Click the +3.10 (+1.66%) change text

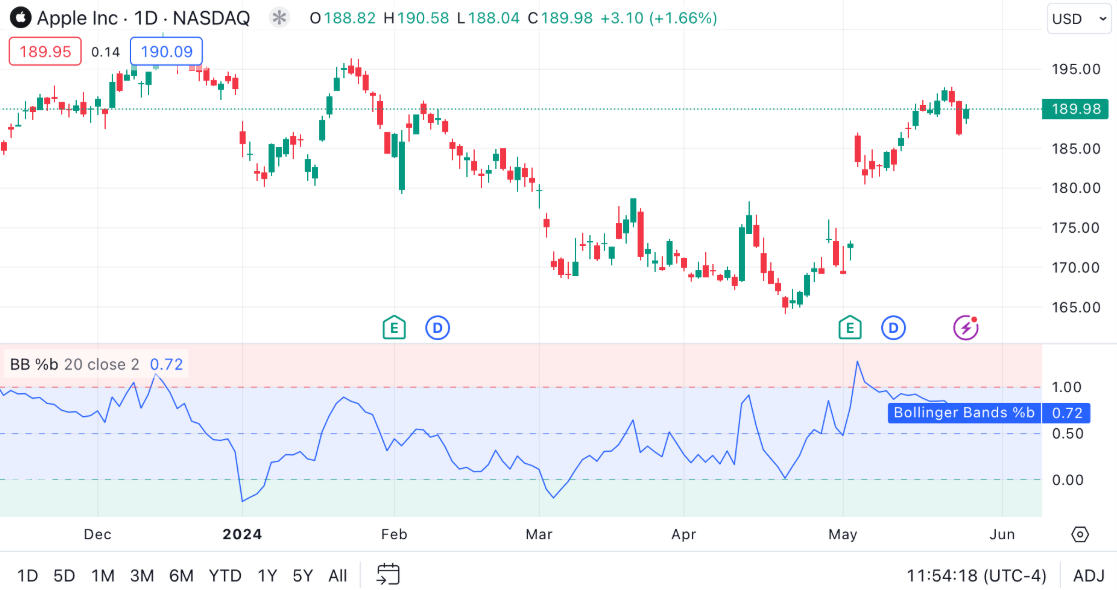click(659, 18)
